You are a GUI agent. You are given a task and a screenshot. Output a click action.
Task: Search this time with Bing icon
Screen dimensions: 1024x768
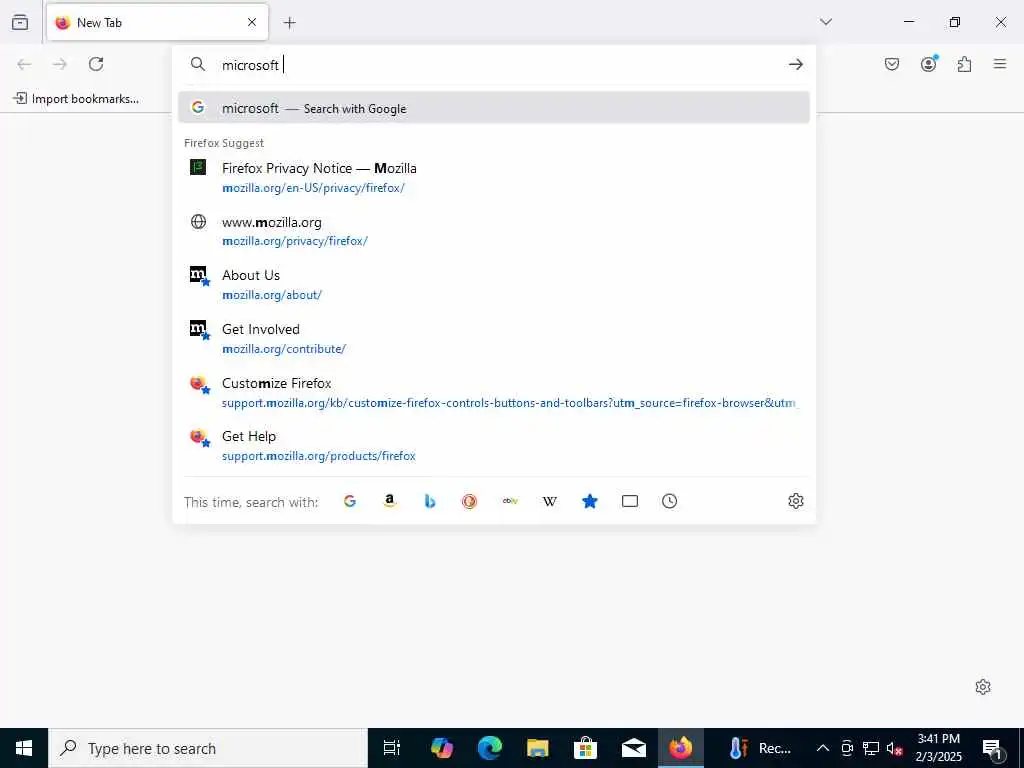430,501
